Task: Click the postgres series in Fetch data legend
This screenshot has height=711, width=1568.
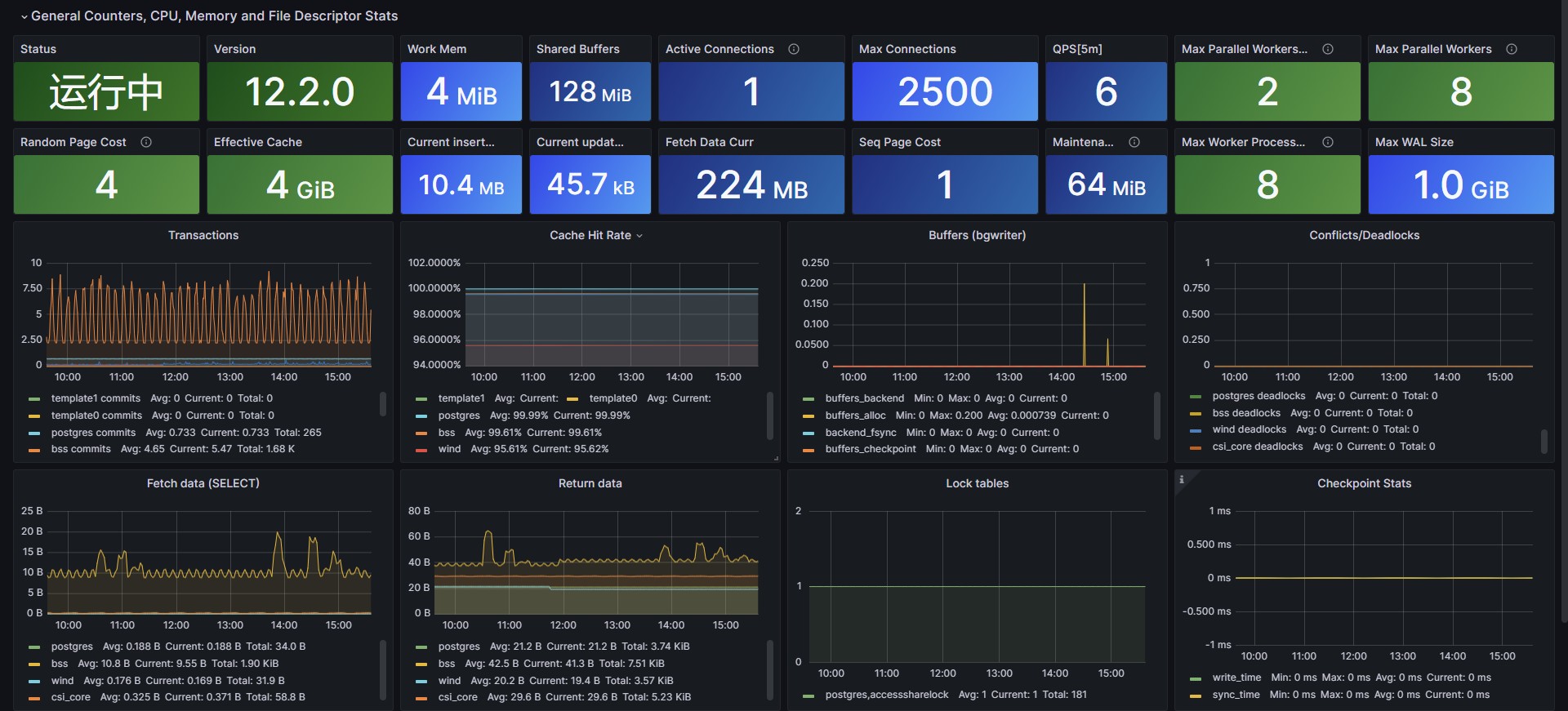Action: (x=72, y=647)
